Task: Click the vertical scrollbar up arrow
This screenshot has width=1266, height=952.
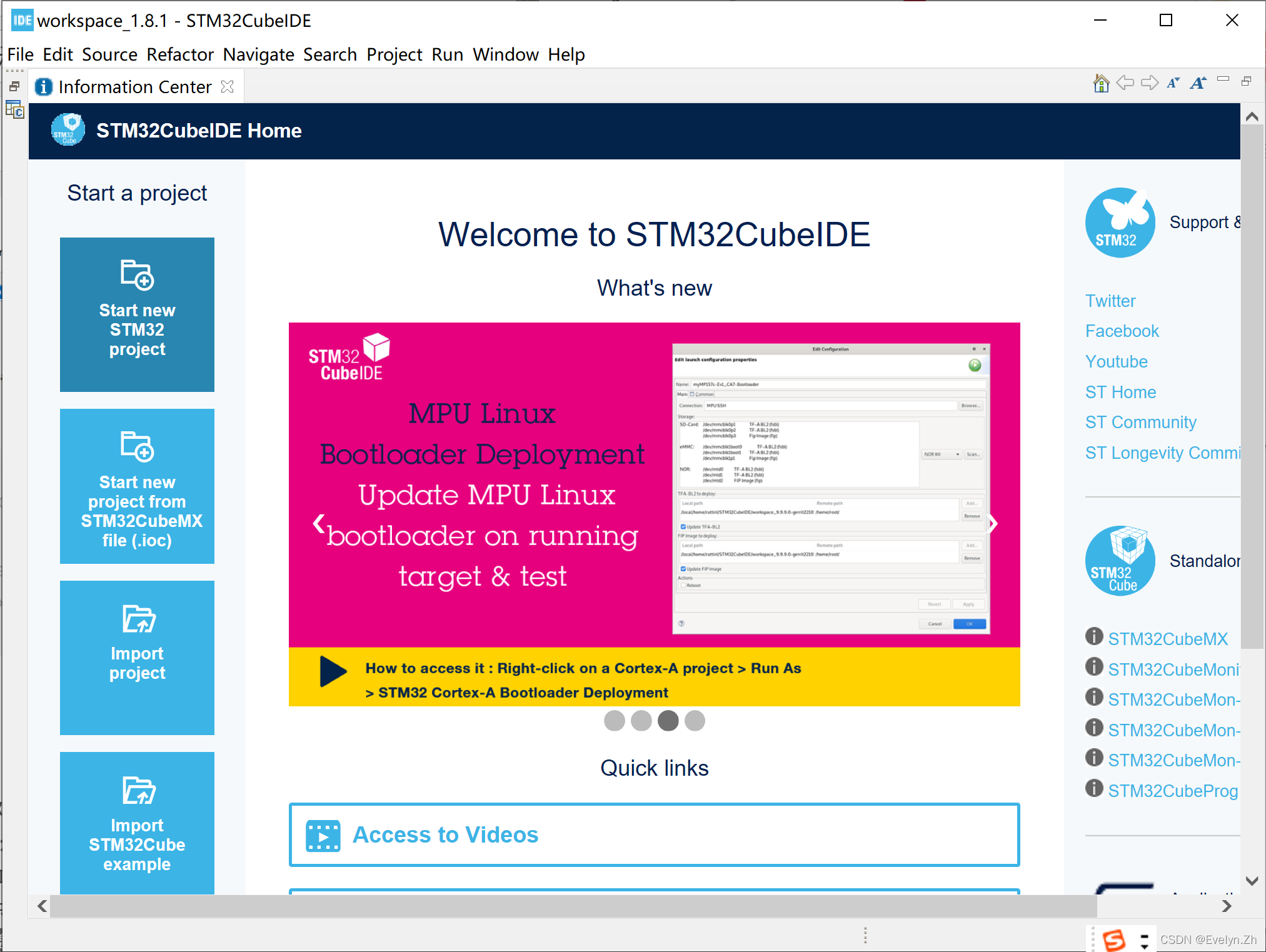Action: (x=1252, y=116)
